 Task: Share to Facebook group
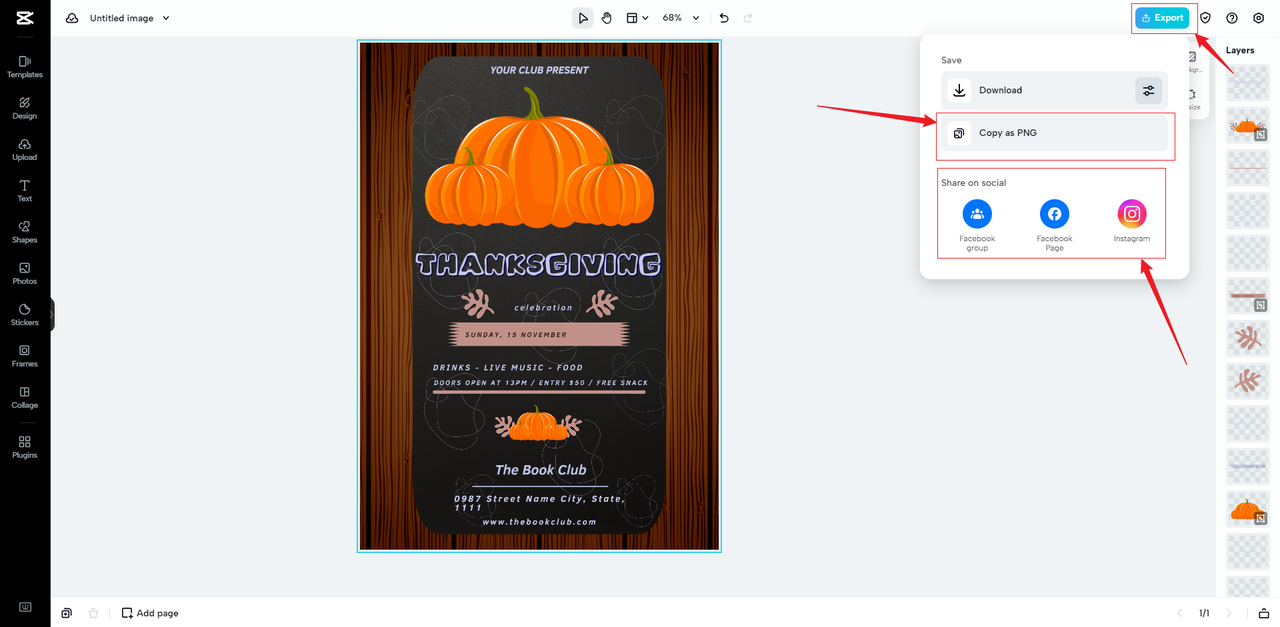coord(977,225)
